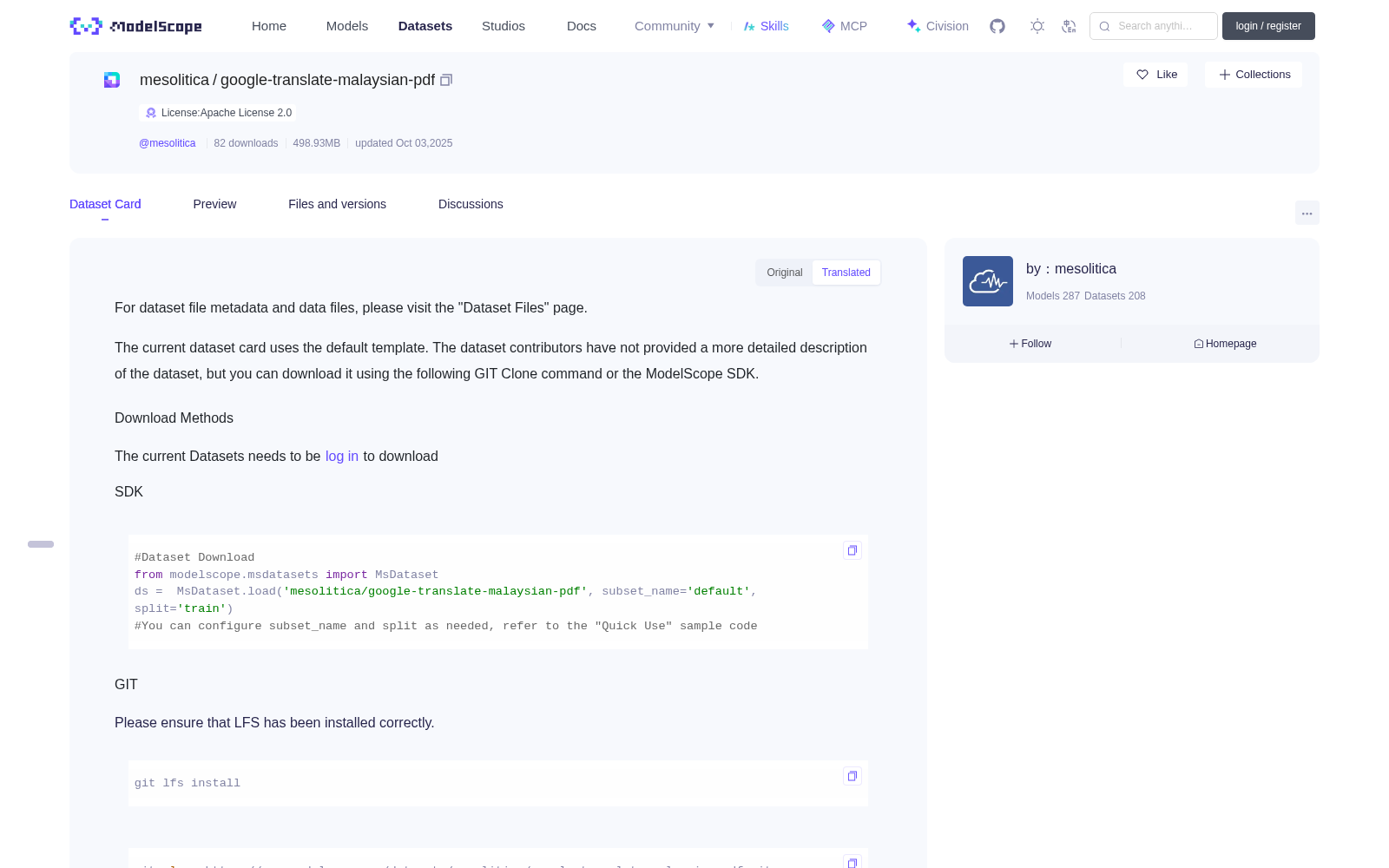Copy the dataset name next to google-translate-malaysian-pdf

[x=446, y=80]
